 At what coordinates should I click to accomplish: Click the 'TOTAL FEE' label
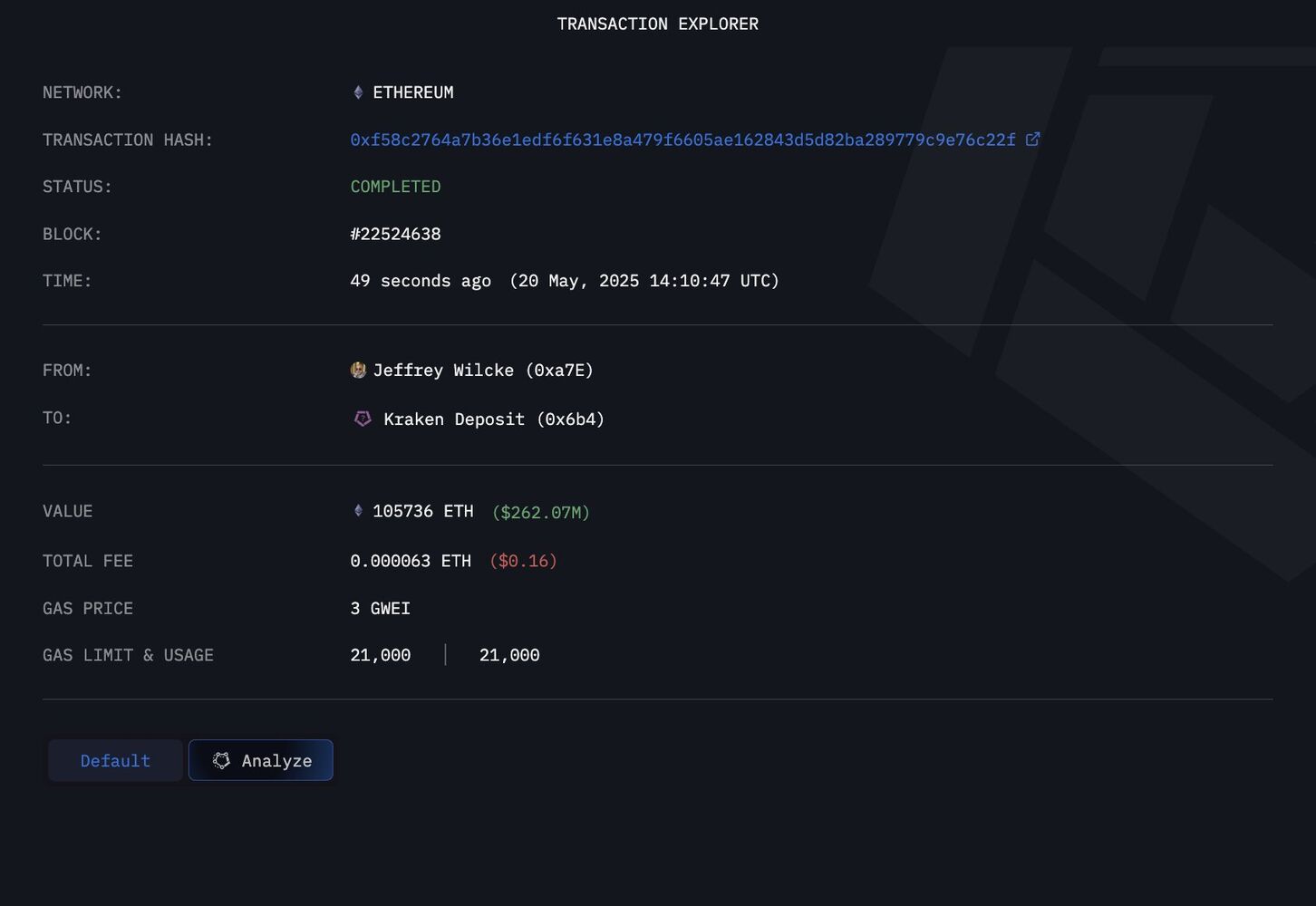(88, 561)
